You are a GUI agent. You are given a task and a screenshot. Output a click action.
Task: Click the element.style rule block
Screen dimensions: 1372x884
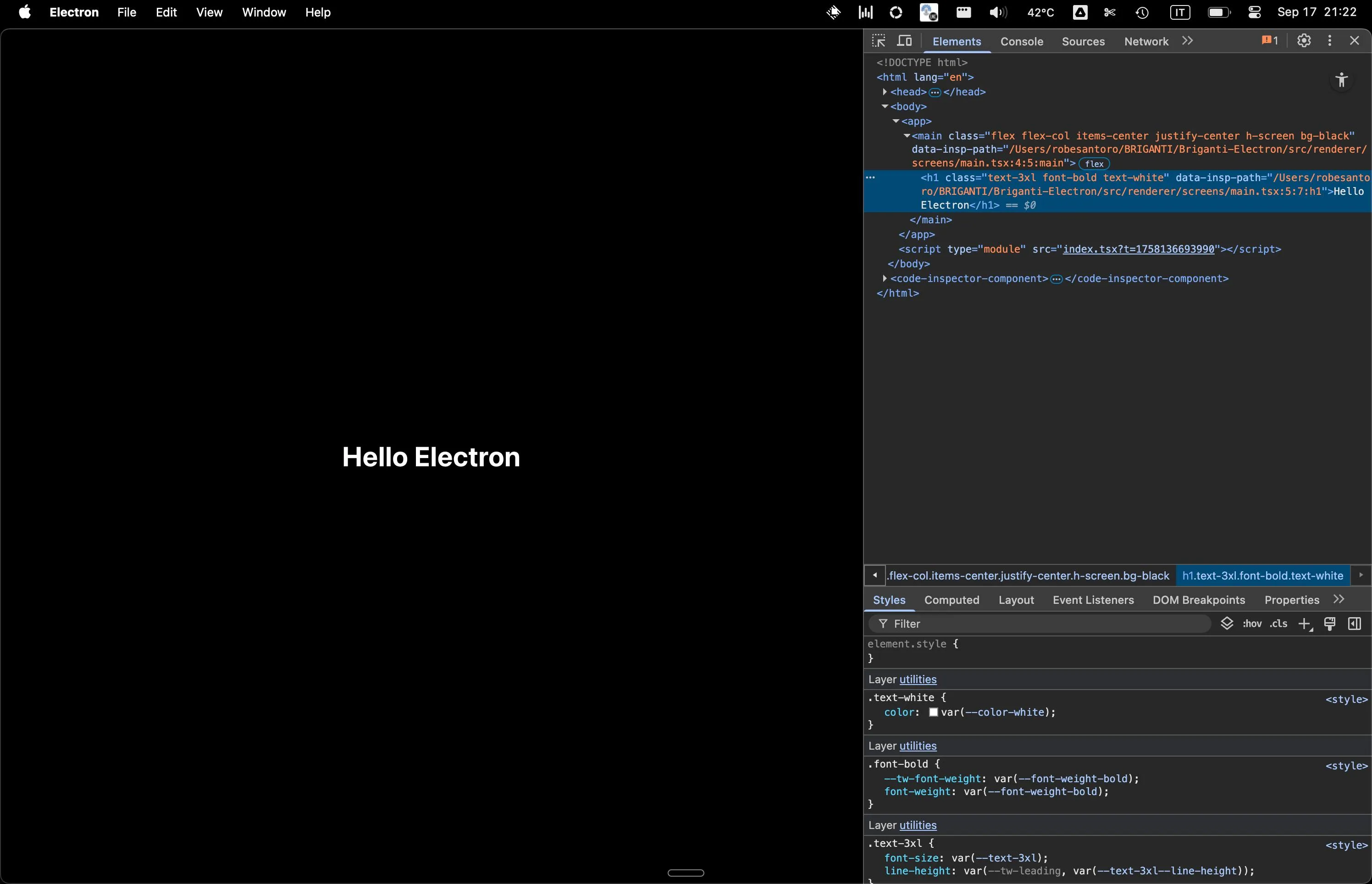[1118, 652]
